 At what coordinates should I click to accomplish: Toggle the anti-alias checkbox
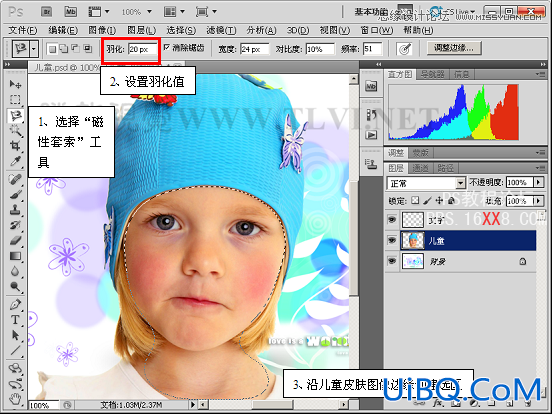tap(167, 47)
